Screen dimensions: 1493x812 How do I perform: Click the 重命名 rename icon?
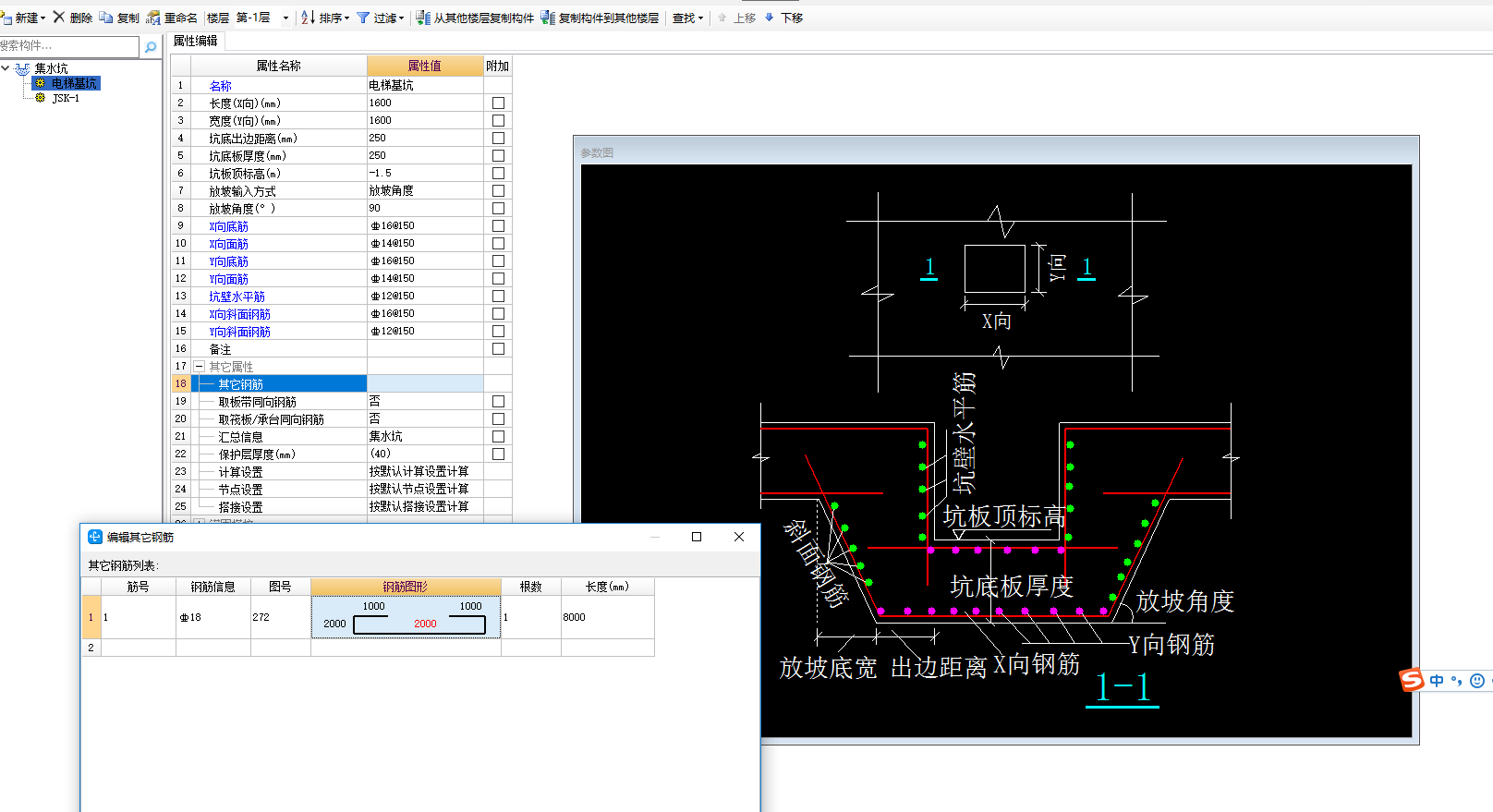tap(153, 18)
